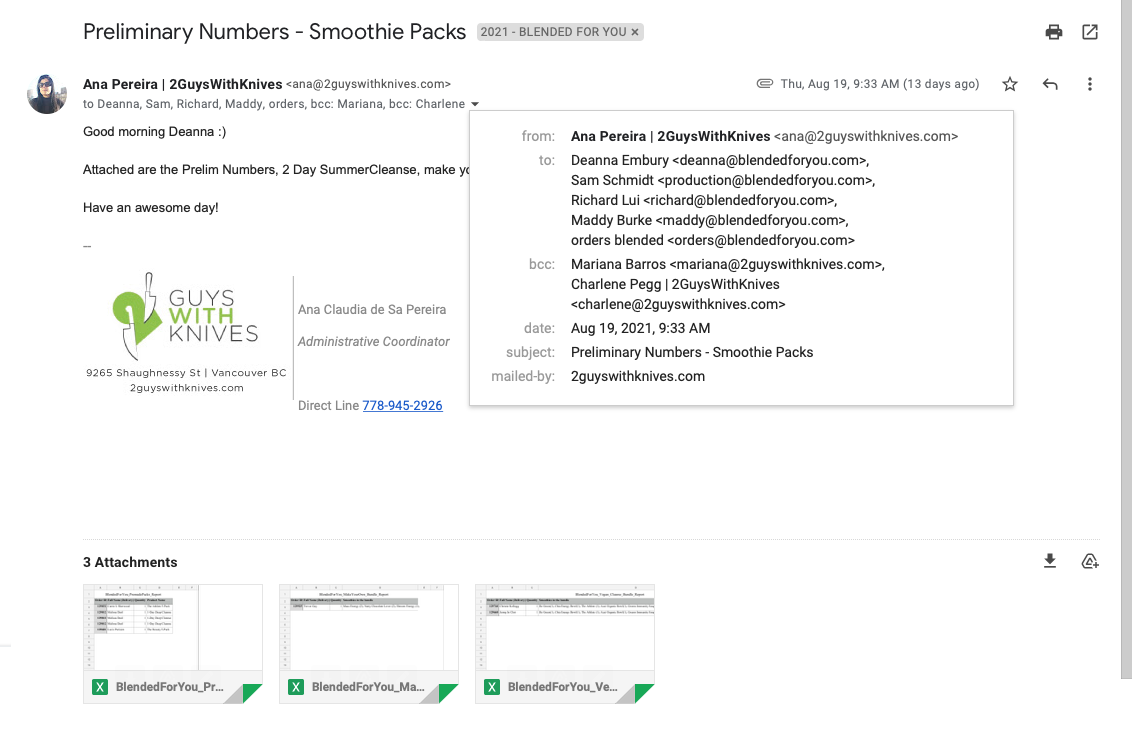This screenshot has width=1132, height=730.
Task: Download all attachments
Action: (x=1050, y=561)
